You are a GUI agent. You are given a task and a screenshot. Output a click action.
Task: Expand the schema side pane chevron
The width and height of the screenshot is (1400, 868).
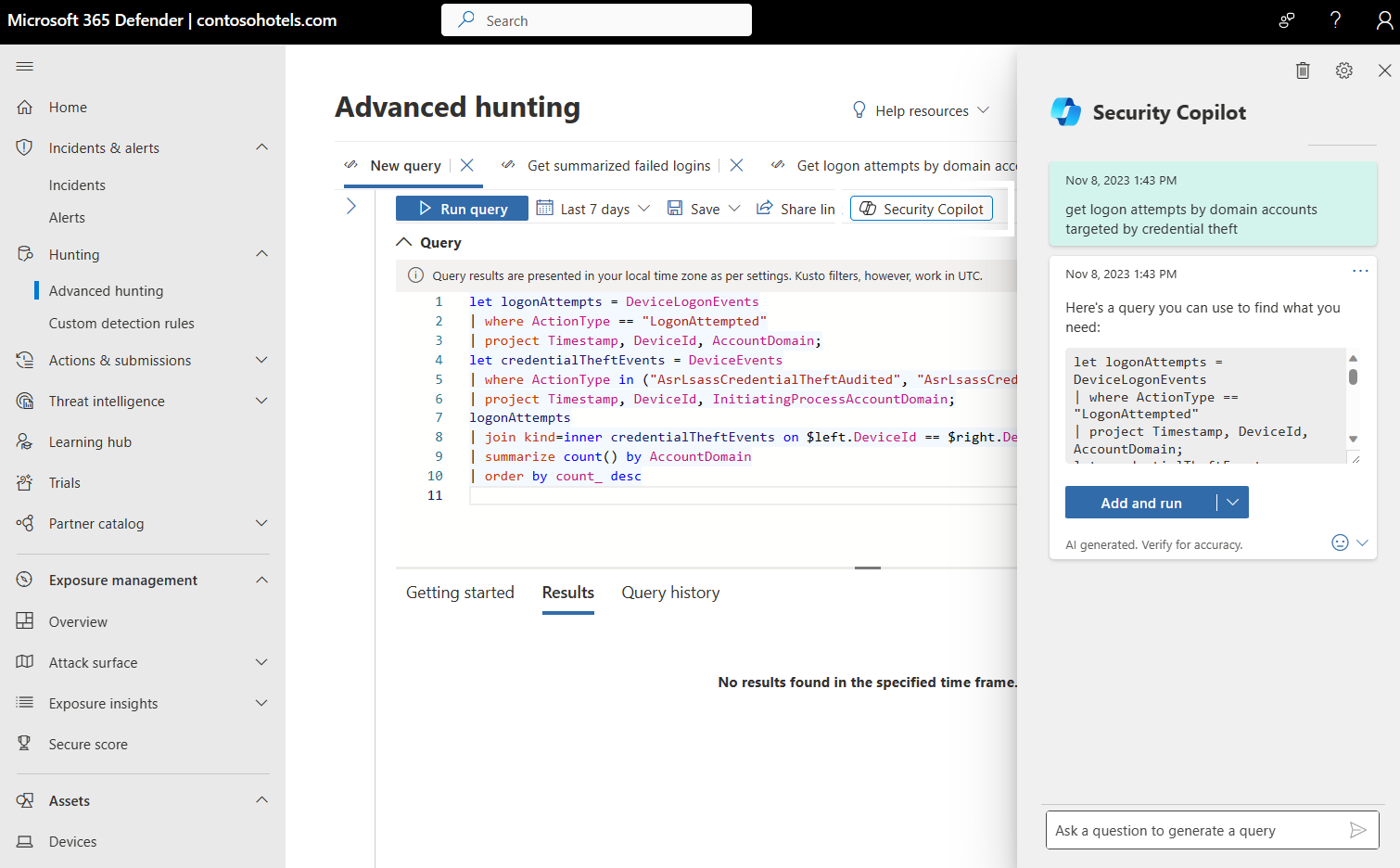351,206
